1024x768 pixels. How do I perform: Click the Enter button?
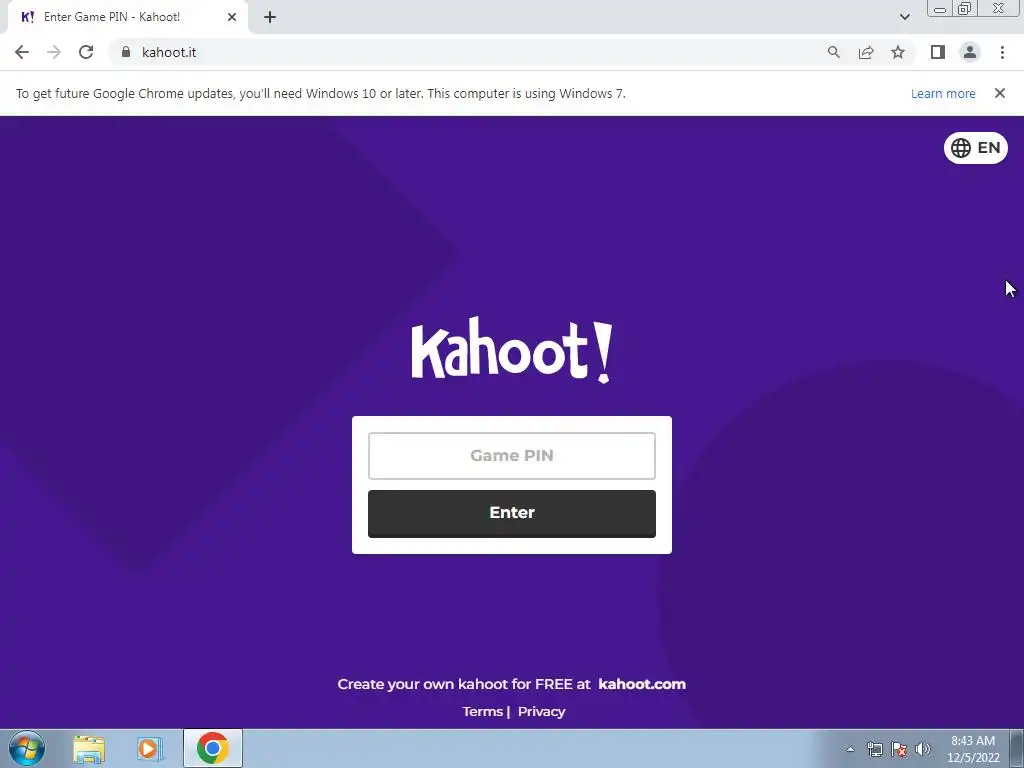512,513
